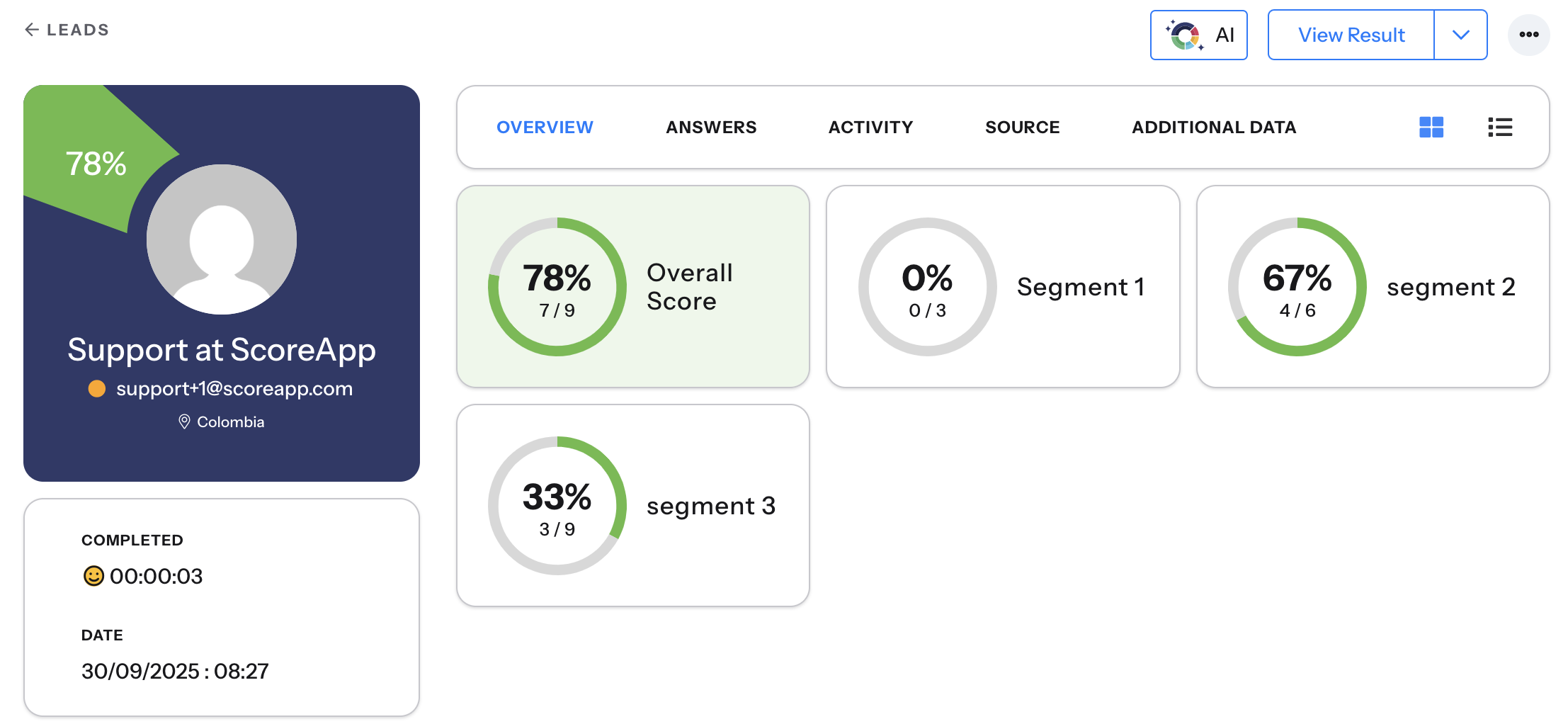Click the colorful AI logo icon
The height and width of the screenshot is (724, 1568).
point(1185,35)
